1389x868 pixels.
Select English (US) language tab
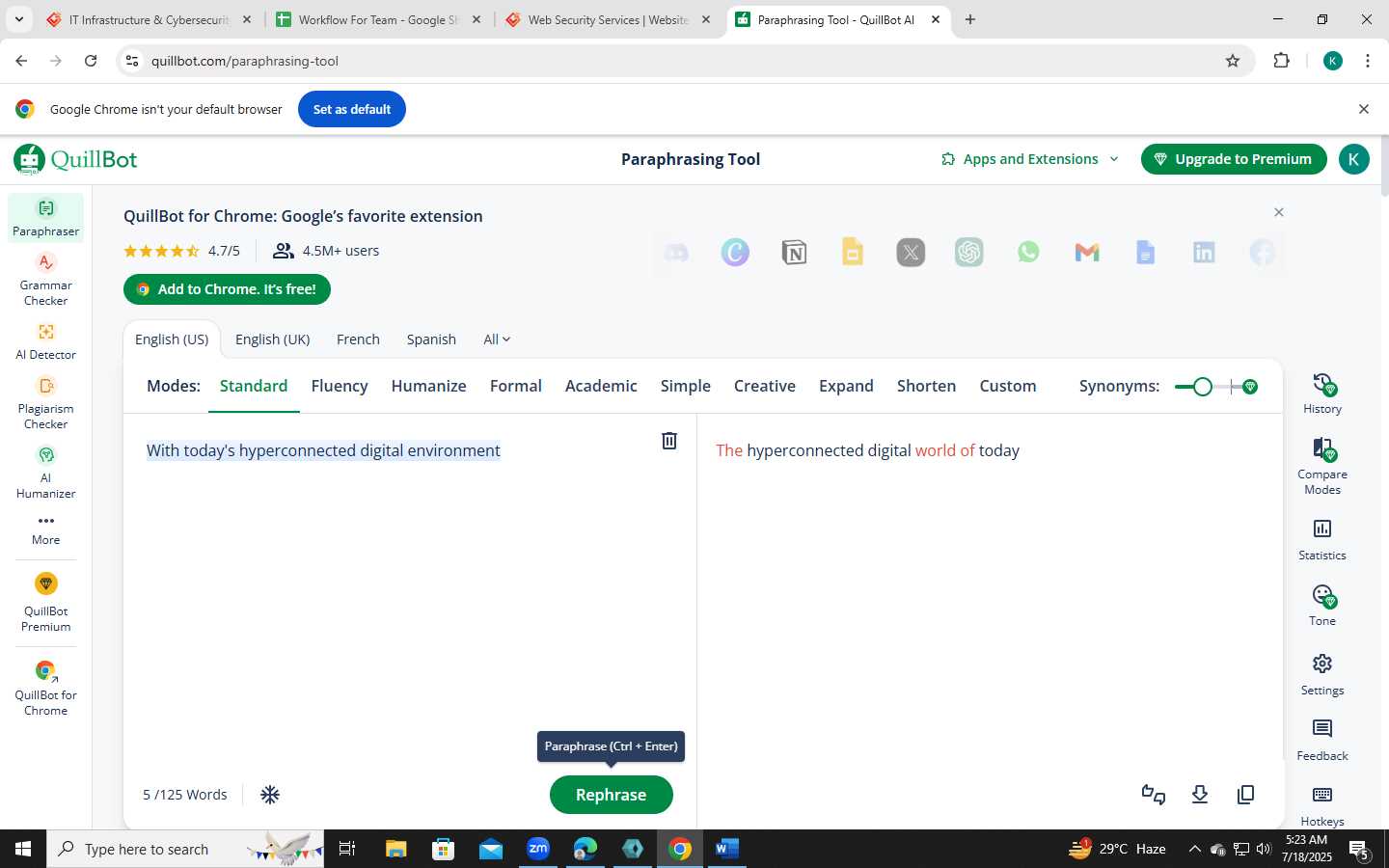(172, 339)
